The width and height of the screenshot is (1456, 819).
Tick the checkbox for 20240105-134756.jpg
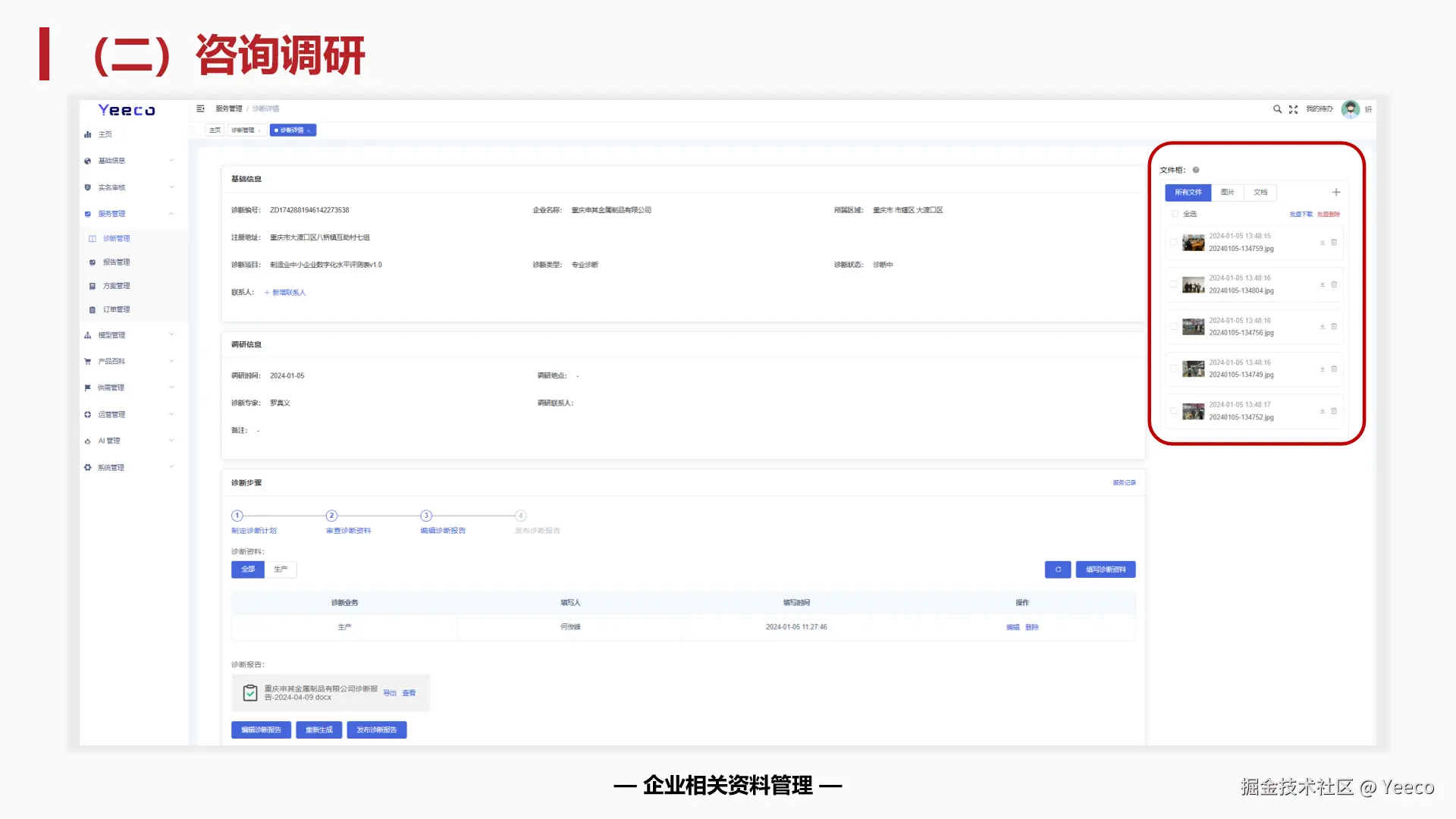click(x=1174, y=327)
